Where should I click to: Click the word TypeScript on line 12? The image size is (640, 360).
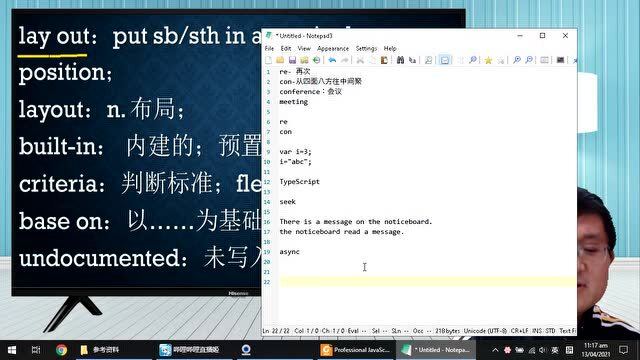coord(300,182)
